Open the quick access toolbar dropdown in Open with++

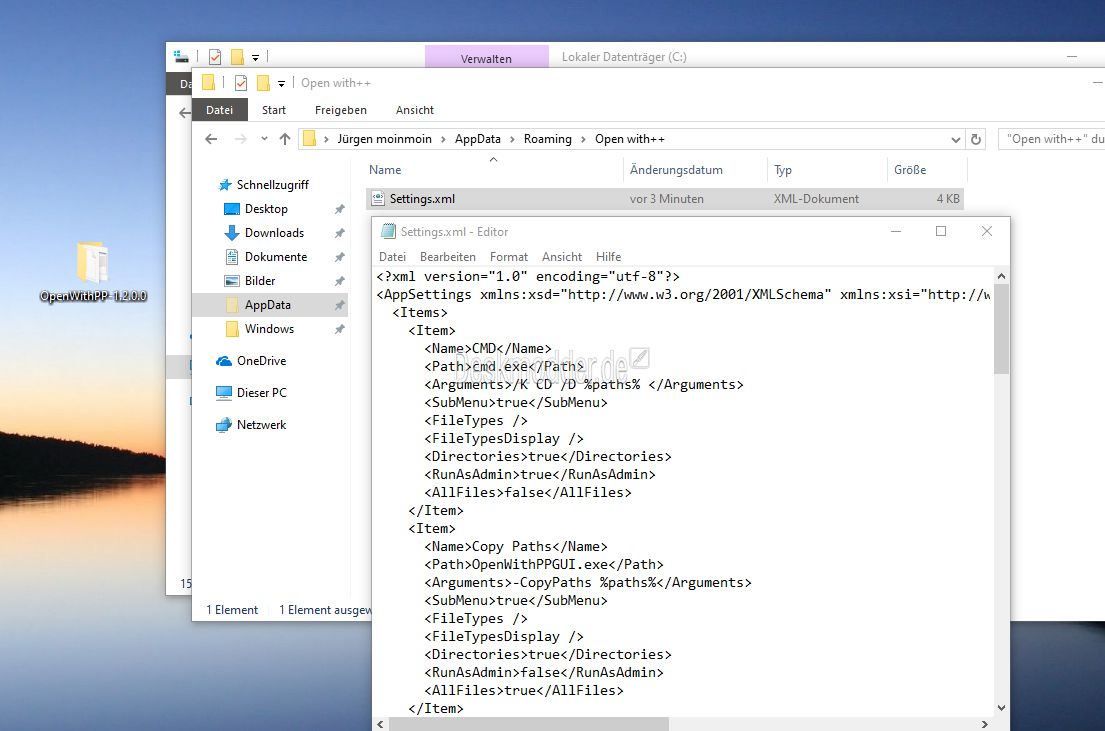tap(281, 83)
